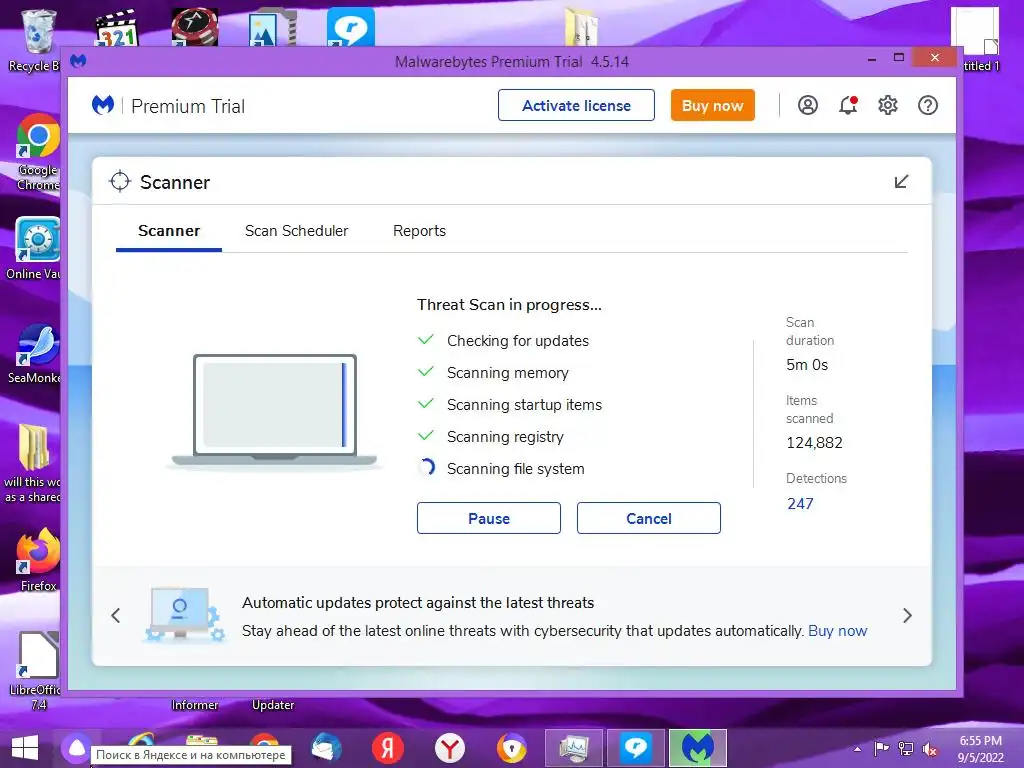1024x768 pixels.
Task: Switch to system monitor taskbar window
Action: (x=574, y=748)
